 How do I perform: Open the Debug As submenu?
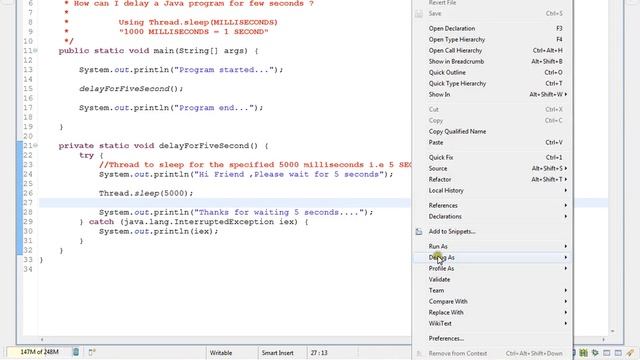(x=493, y=257)
